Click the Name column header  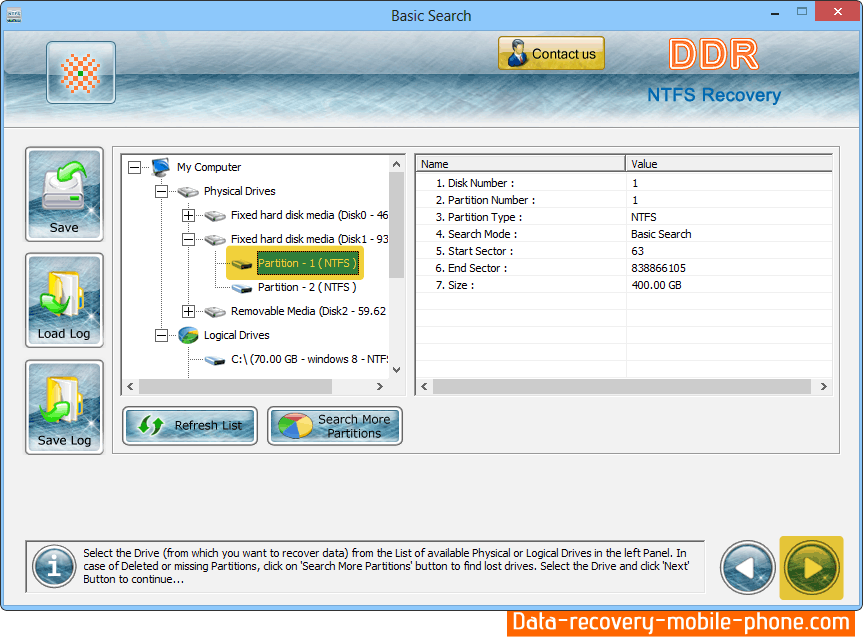[520, 164]
